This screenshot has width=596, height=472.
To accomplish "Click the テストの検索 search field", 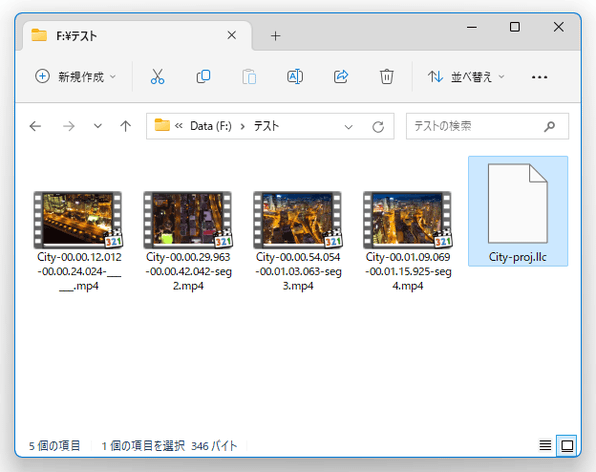I will pos(487,126).
